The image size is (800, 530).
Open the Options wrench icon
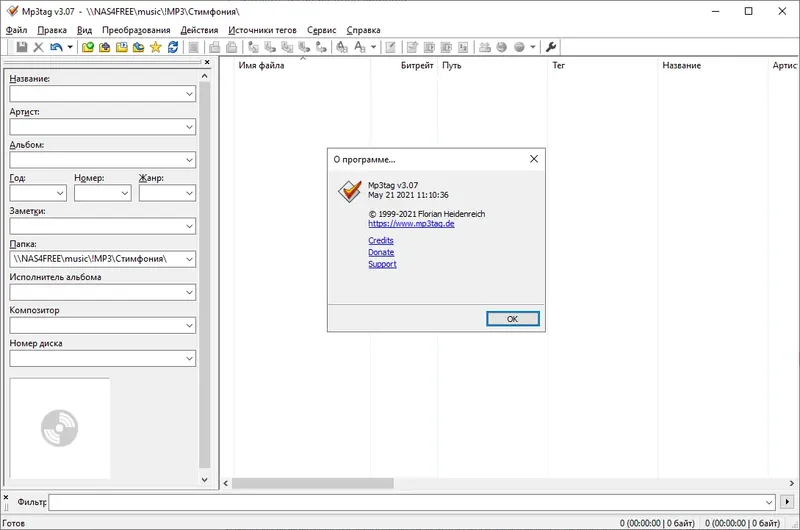551,47
